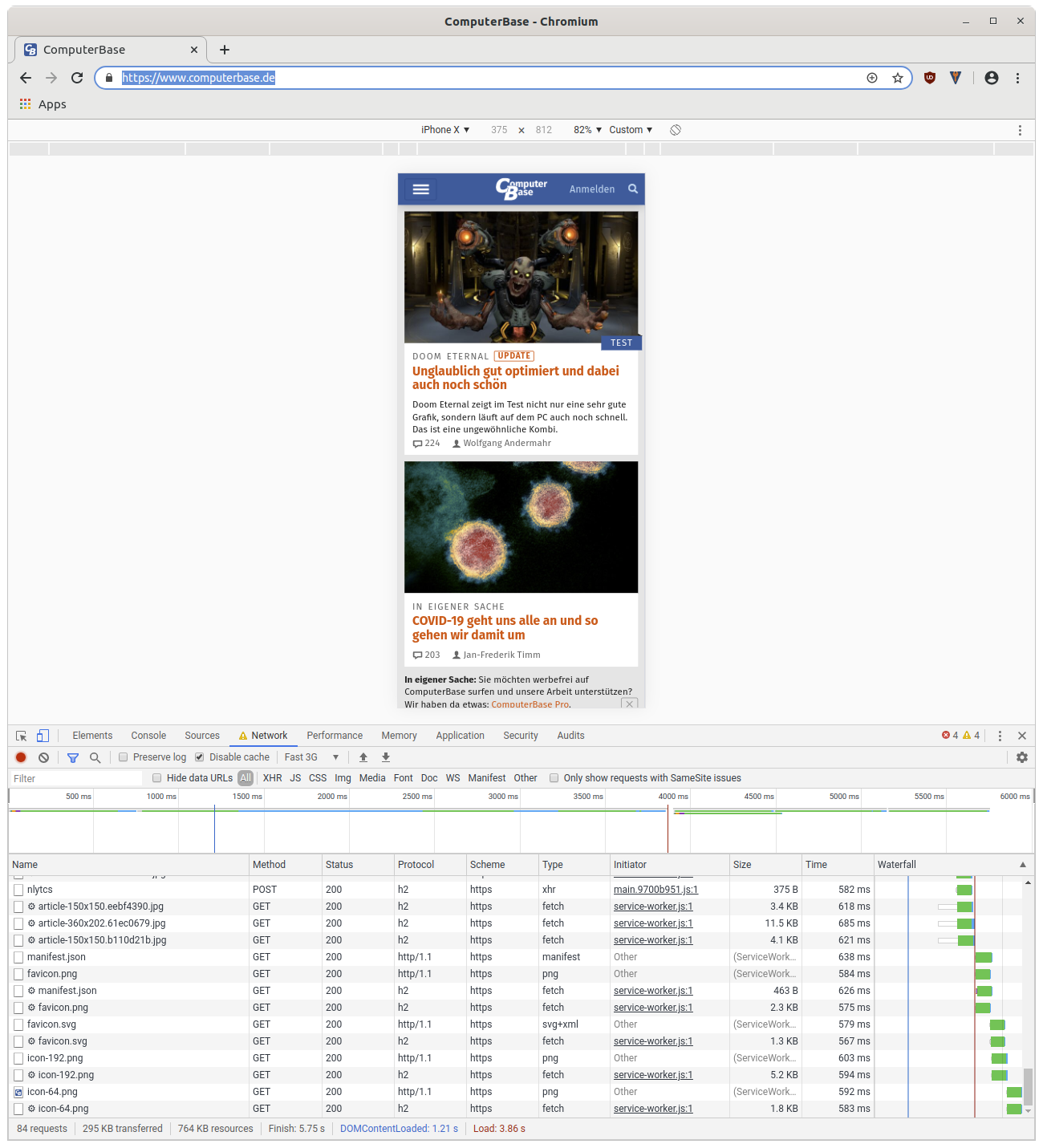Open the Doom Eternal article thumbnail

pyautogui.click(x=521, y=278)
